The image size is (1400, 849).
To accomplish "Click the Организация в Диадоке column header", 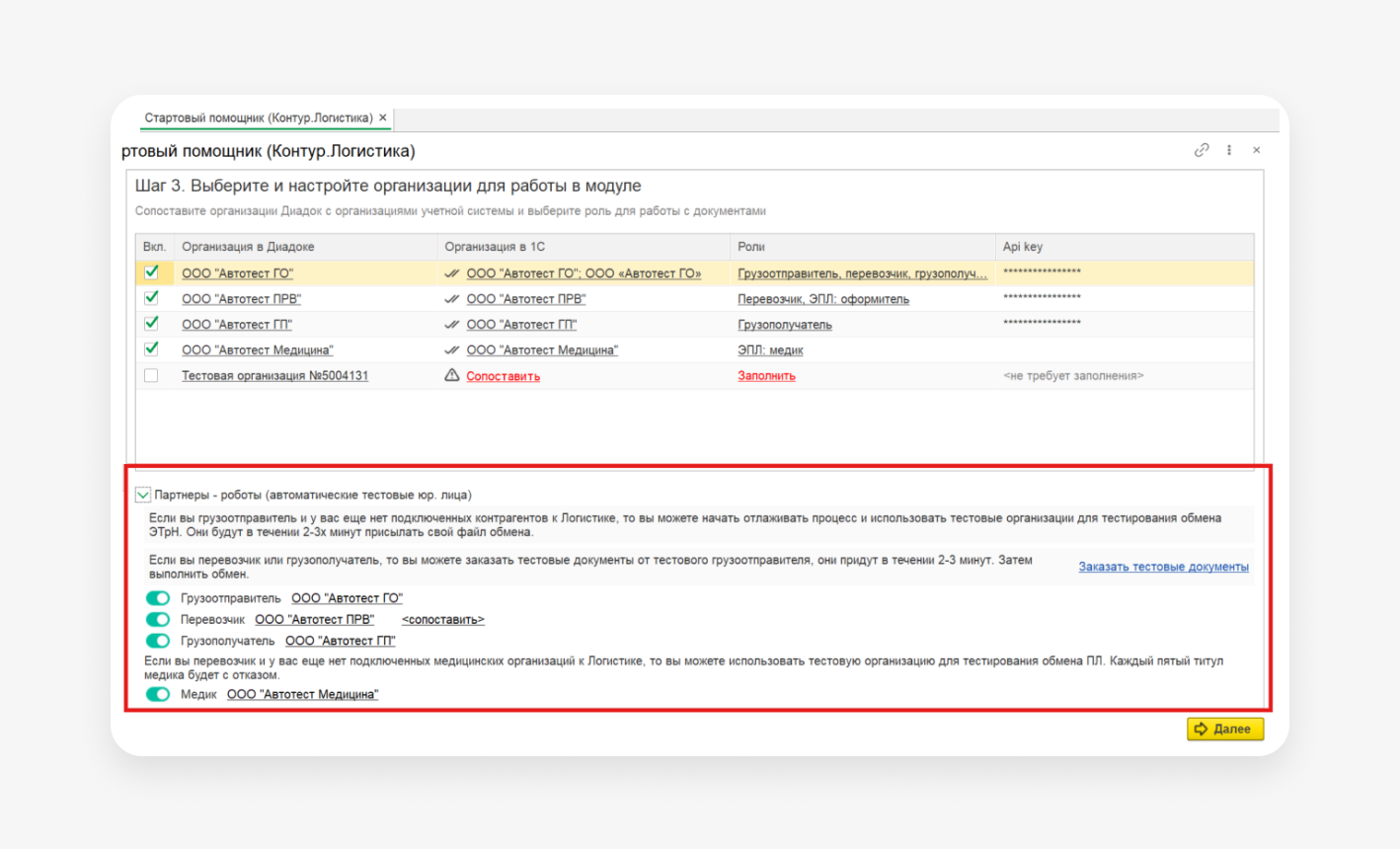I will pyautogui.click(x=305, y=247).
